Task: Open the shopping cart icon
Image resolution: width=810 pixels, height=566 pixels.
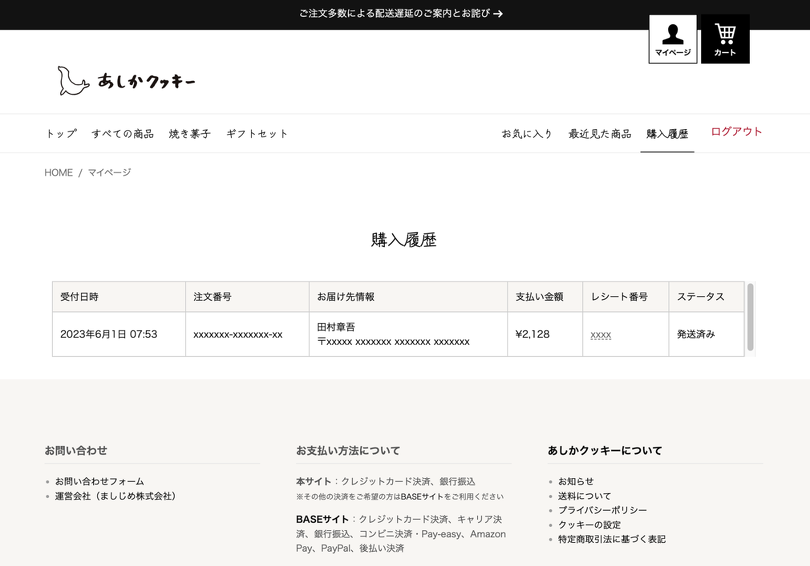Action: click(x=725, y=39)
